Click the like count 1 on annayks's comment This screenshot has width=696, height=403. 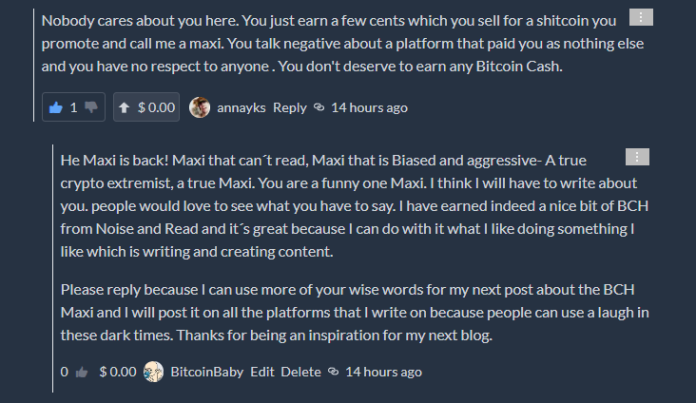tap(74, 107)
